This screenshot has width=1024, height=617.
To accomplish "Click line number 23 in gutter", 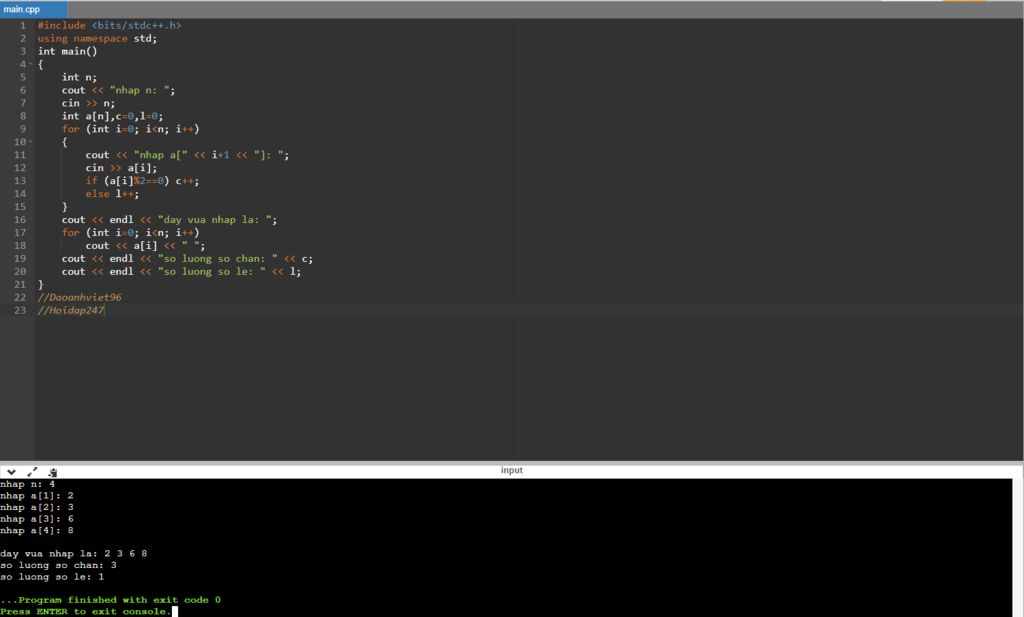I will point(20,310).
